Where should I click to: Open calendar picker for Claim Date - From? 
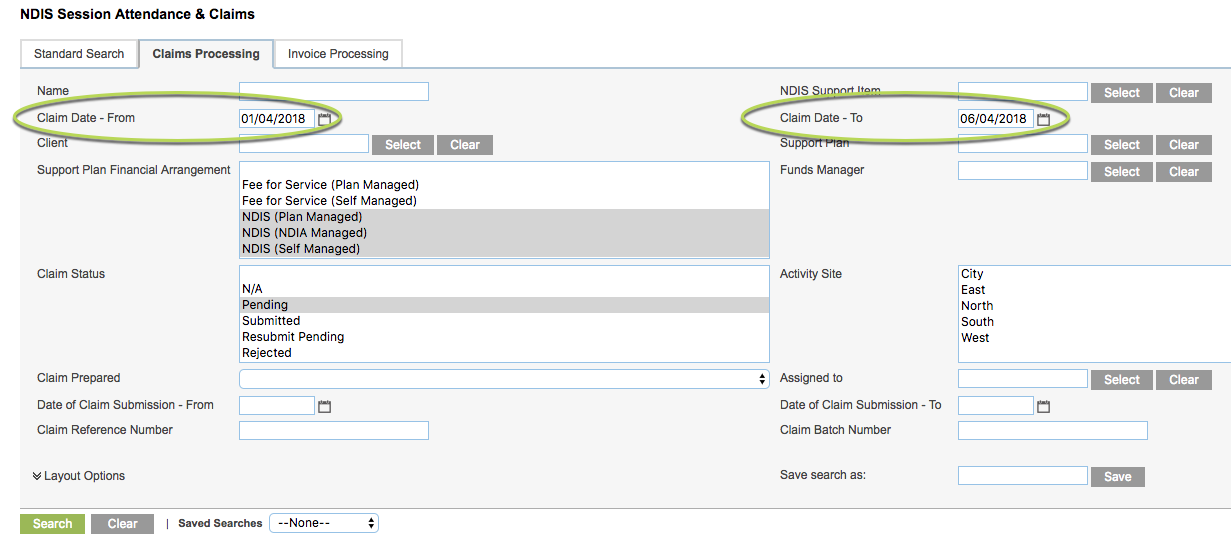click(324, 119)
